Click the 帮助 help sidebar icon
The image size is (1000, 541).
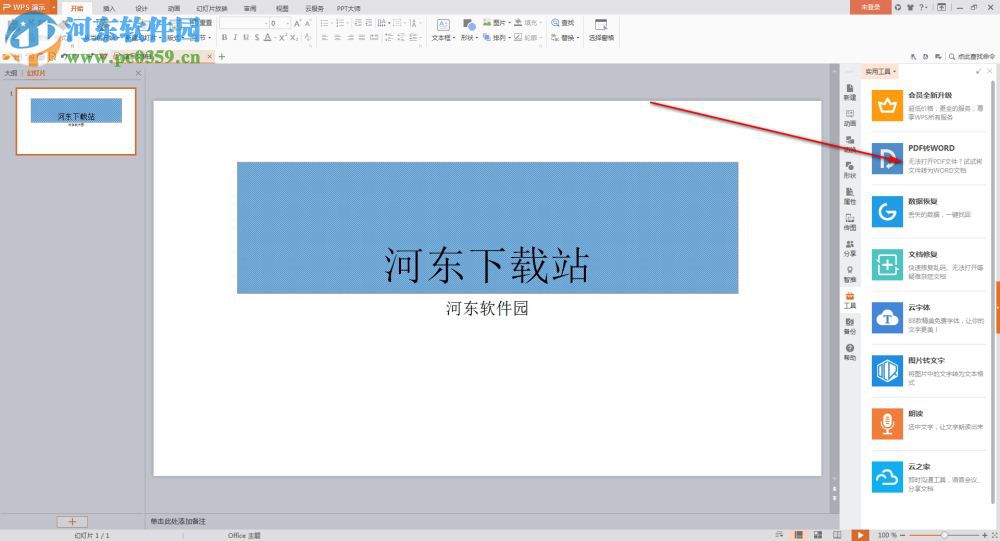850,352
